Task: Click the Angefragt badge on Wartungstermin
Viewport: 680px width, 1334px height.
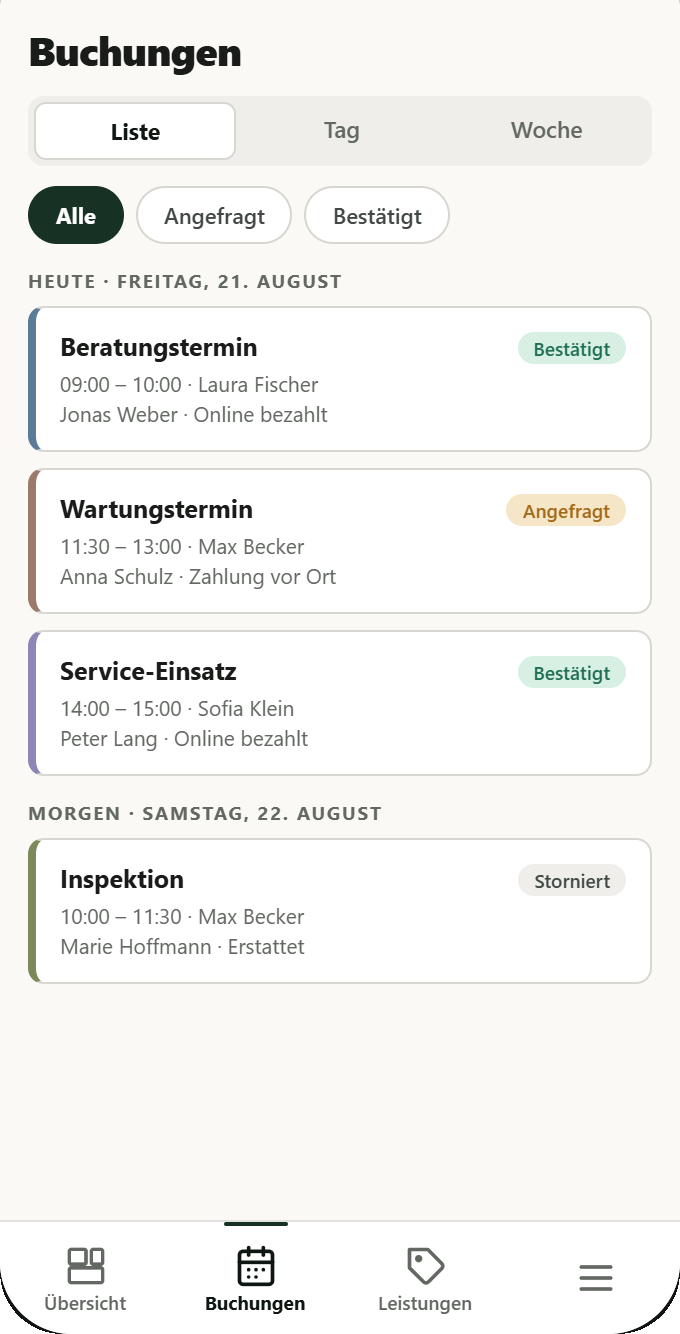Action: tap(566, 511)
